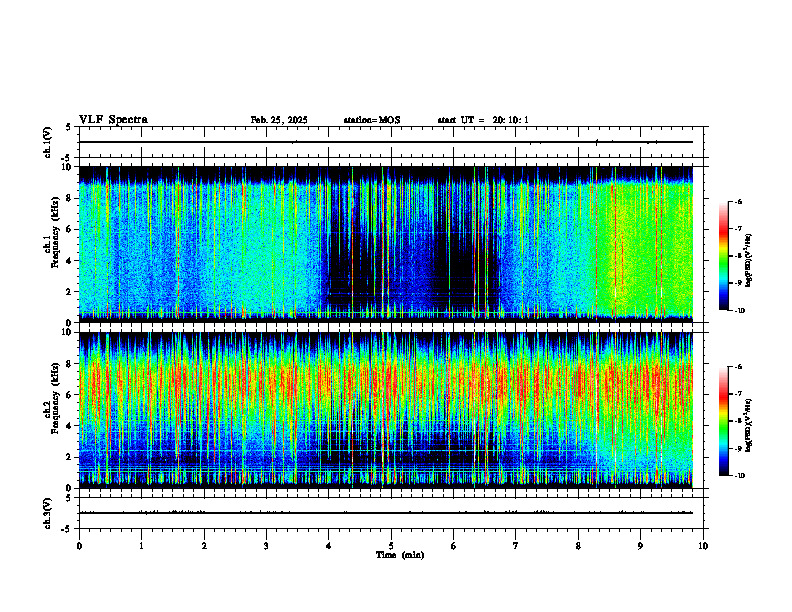Select the date "Feb. 25, 2025"
The height and width of the screenshot is (612, 792).
click(x=279, y=120)
